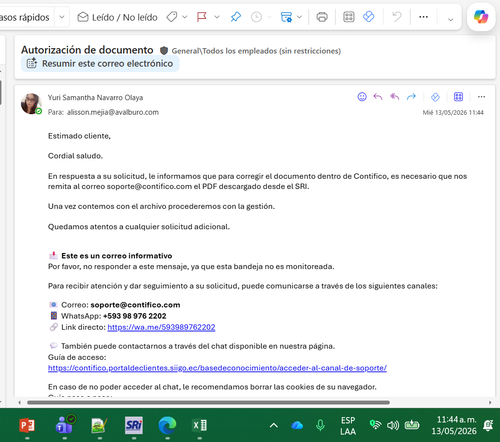Click the scrollbar left arrow
Image resolution: width=500 pixels, height=442 pixels.
(20, 402)
